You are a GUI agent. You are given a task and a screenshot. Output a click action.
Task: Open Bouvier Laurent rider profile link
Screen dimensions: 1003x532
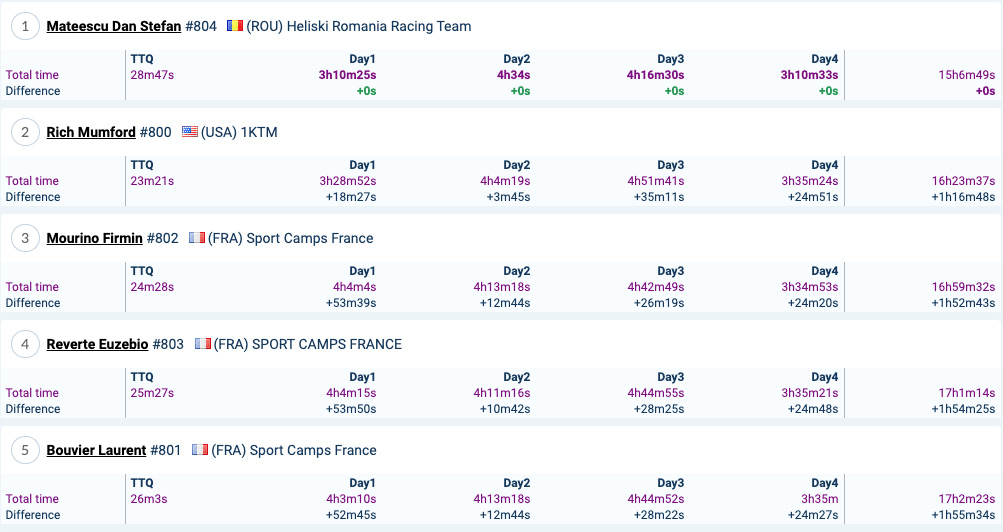point(96,450)
